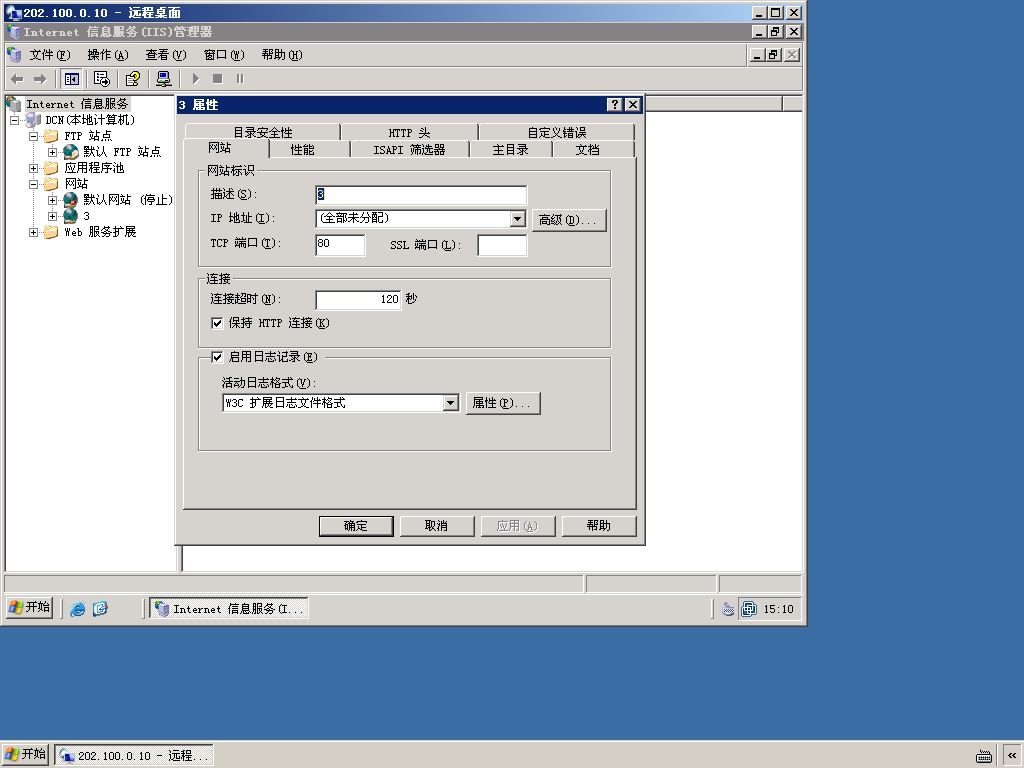
Task: Open the 窗口(W) menu
Action: point(224,55)
